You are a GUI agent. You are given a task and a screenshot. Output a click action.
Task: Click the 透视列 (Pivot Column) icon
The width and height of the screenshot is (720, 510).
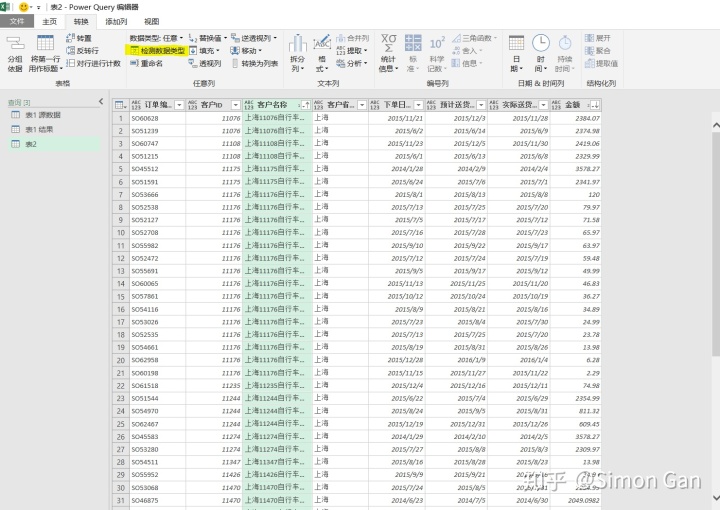pos(193,63)
